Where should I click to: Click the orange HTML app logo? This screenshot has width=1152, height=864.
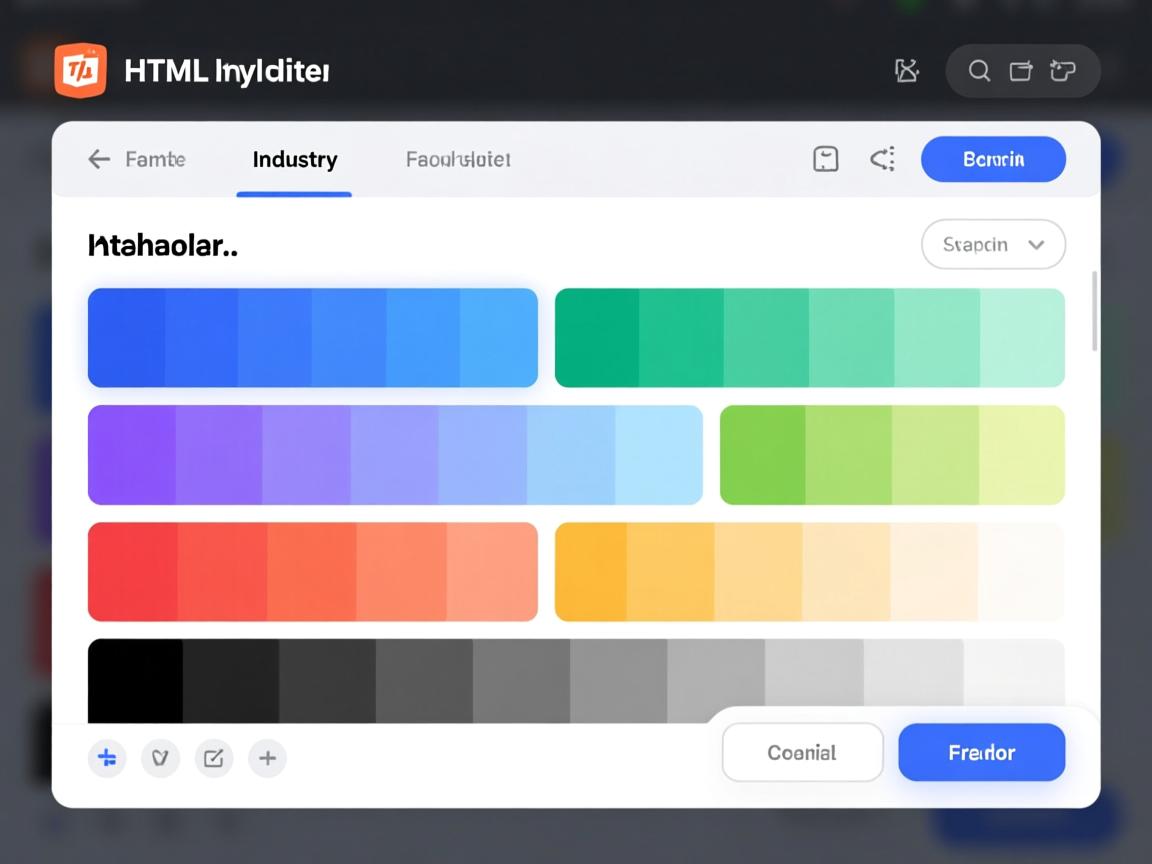[x=80, y=71]
